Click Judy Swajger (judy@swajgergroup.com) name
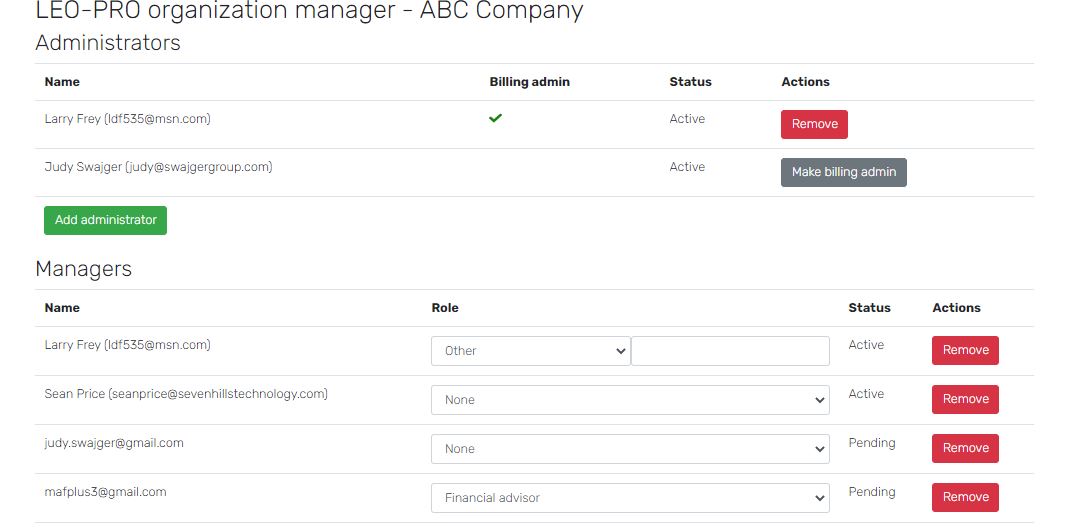The width and height of the screenshot is (1072, 531). click(158, 167)
